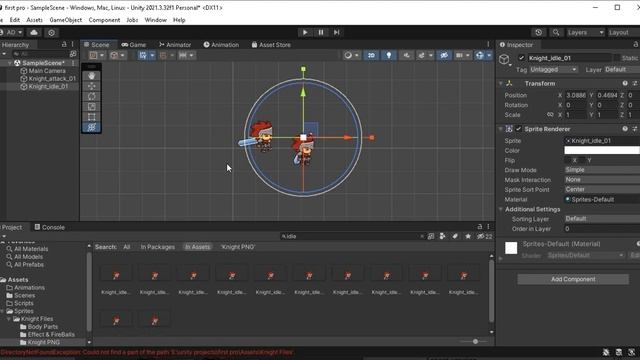Open the Component menu
The image size is (640, 360).
(x=104, y=20)
